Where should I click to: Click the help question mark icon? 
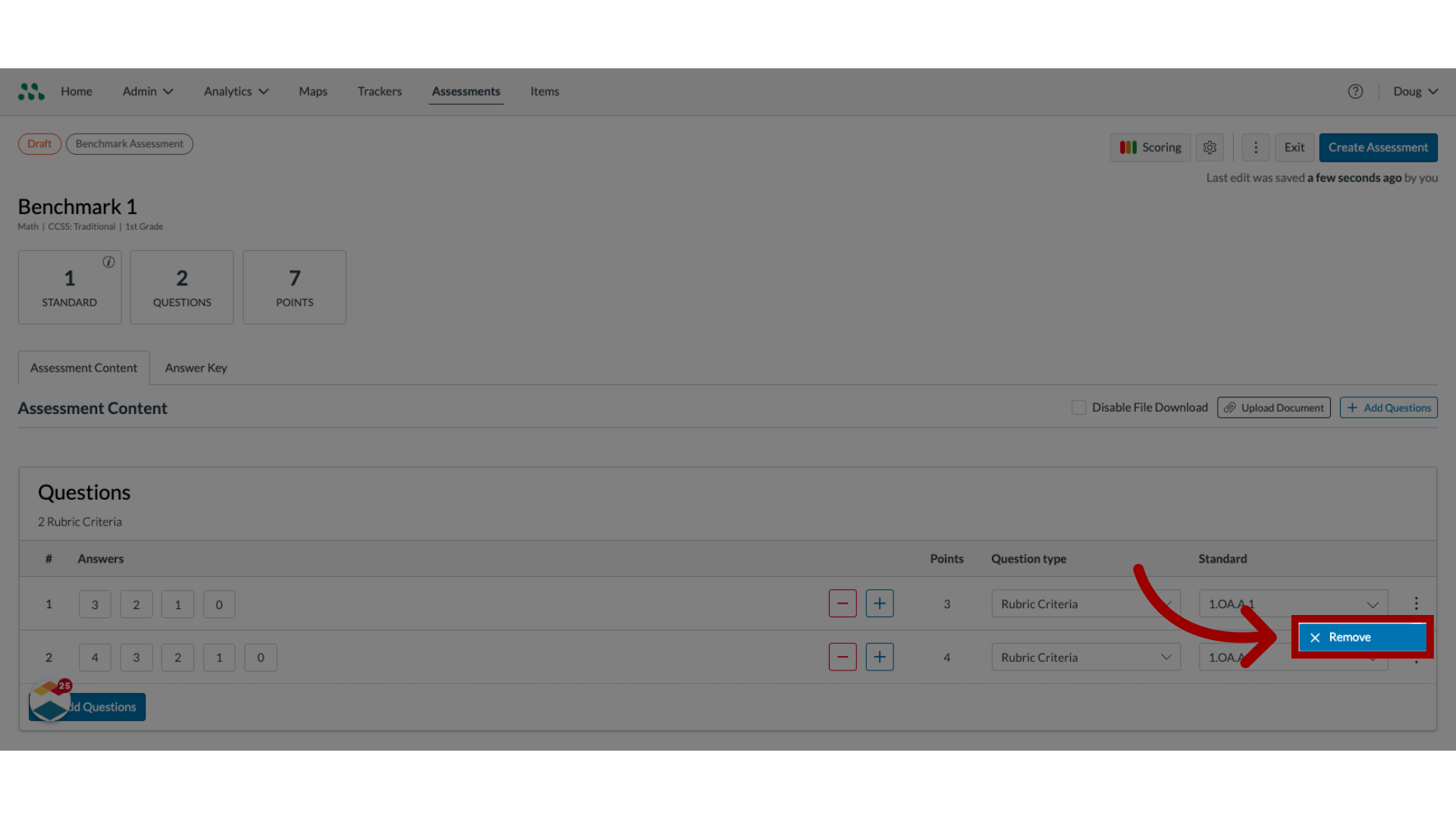pyautogui.click(x=1355, y=91)
